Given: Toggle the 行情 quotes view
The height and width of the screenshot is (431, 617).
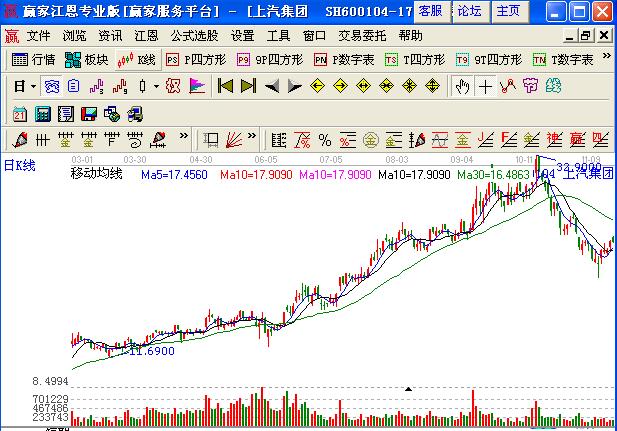Looking at the screenshot, I should coord(33,60).
